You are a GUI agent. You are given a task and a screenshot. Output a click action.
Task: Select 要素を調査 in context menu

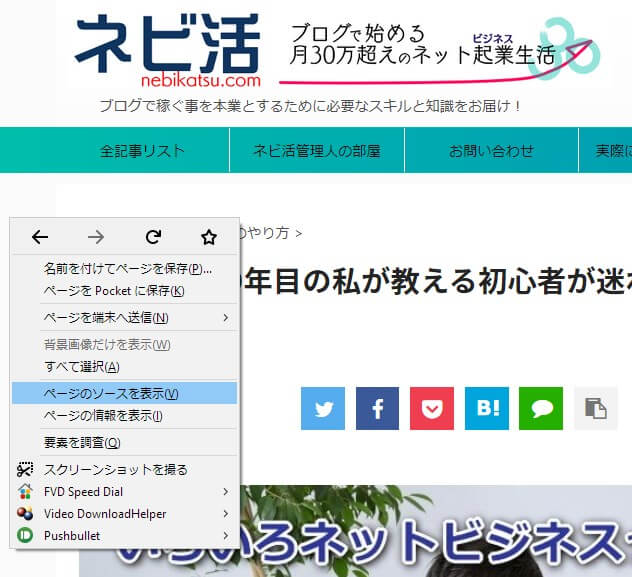(x=125, y=443)
